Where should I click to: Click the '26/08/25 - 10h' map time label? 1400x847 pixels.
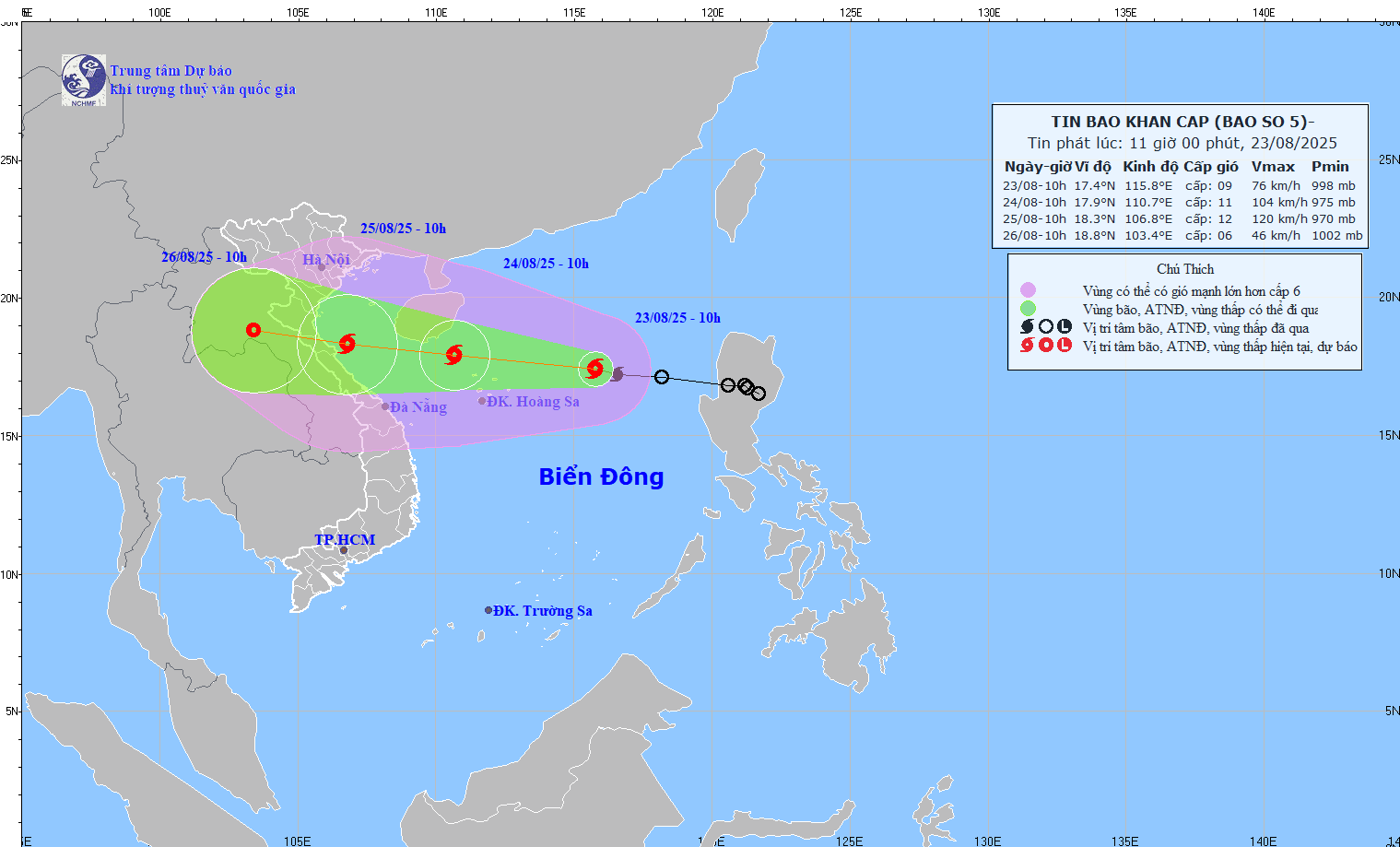click(x=204, y=257)
